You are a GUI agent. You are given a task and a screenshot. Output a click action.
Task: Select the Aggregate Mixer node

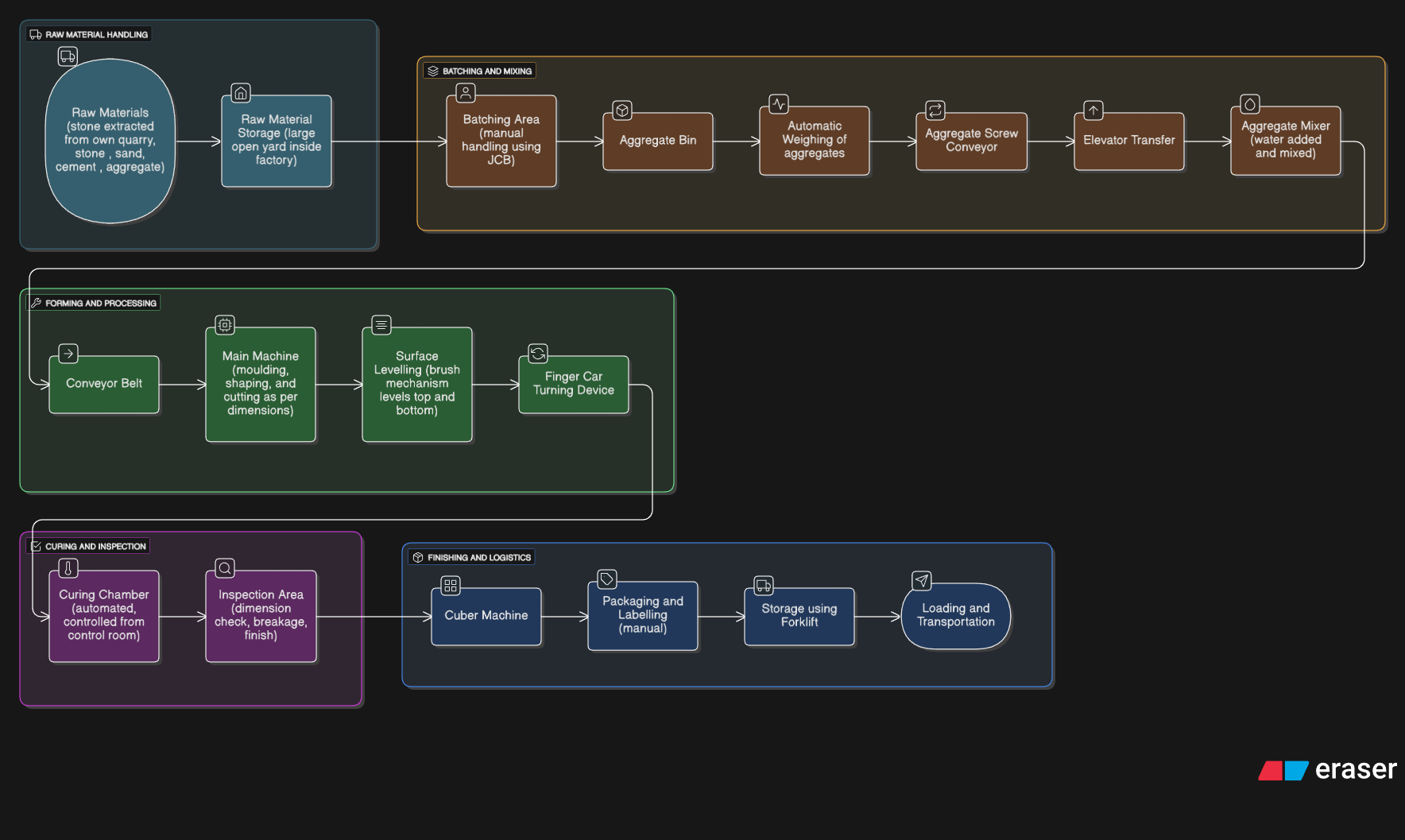pos(1286,141)
